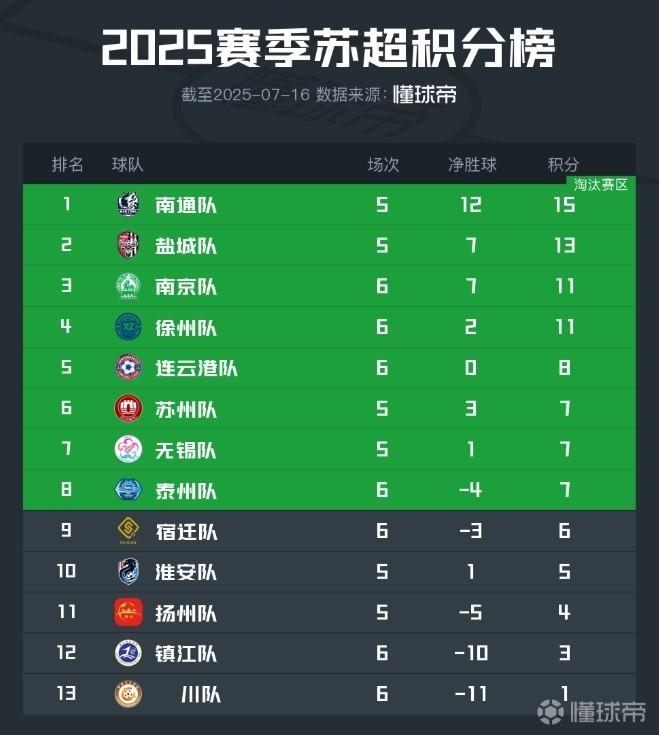Click the 无锡队 team logo
Image resolution: width=659 pixels, height=735 pixels.
pyautogui.click(x=129, y=450)
